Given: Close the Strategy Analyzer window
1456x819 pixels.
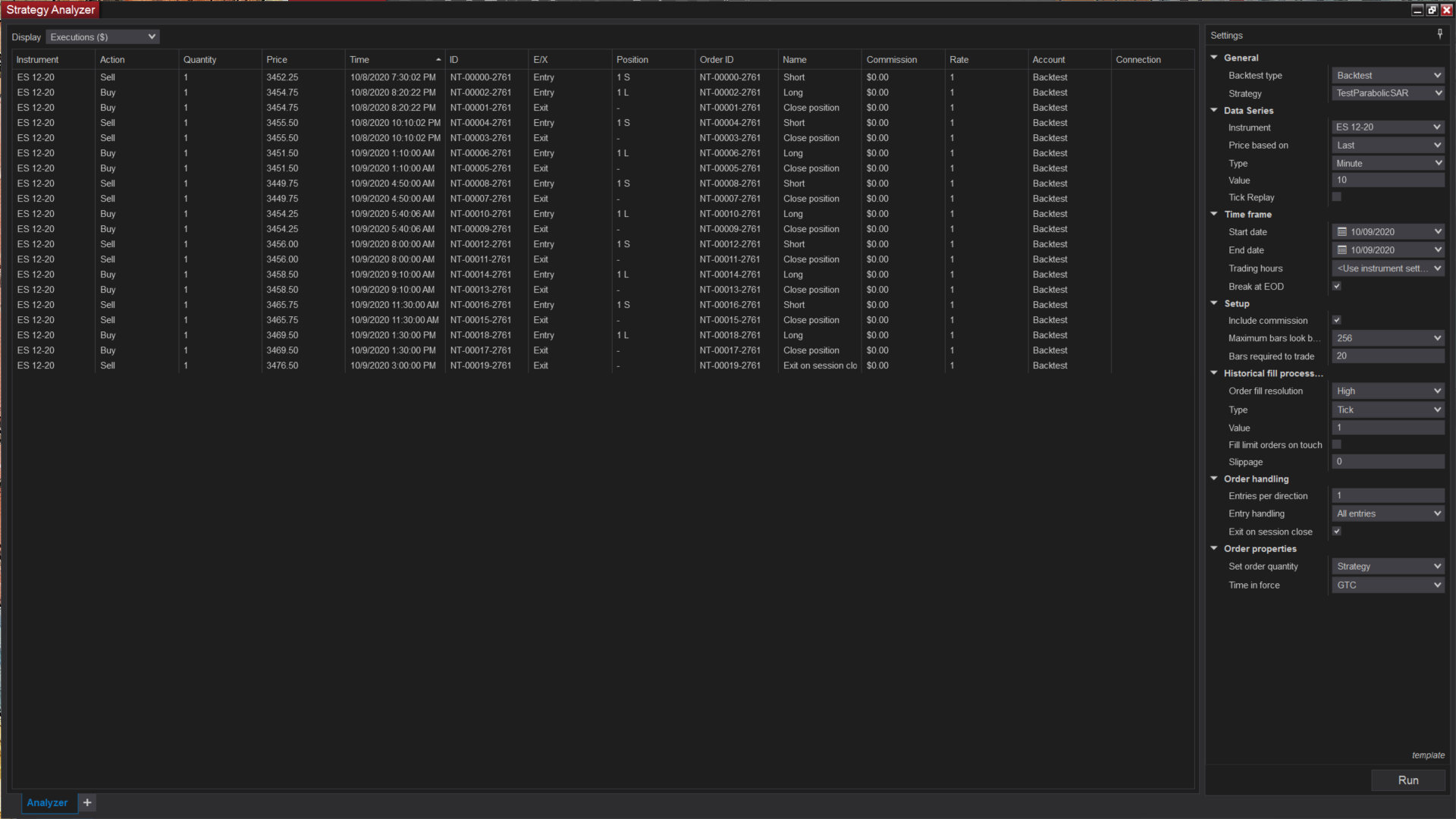Looking at the screenshot, I should [x=1446, y=10].
